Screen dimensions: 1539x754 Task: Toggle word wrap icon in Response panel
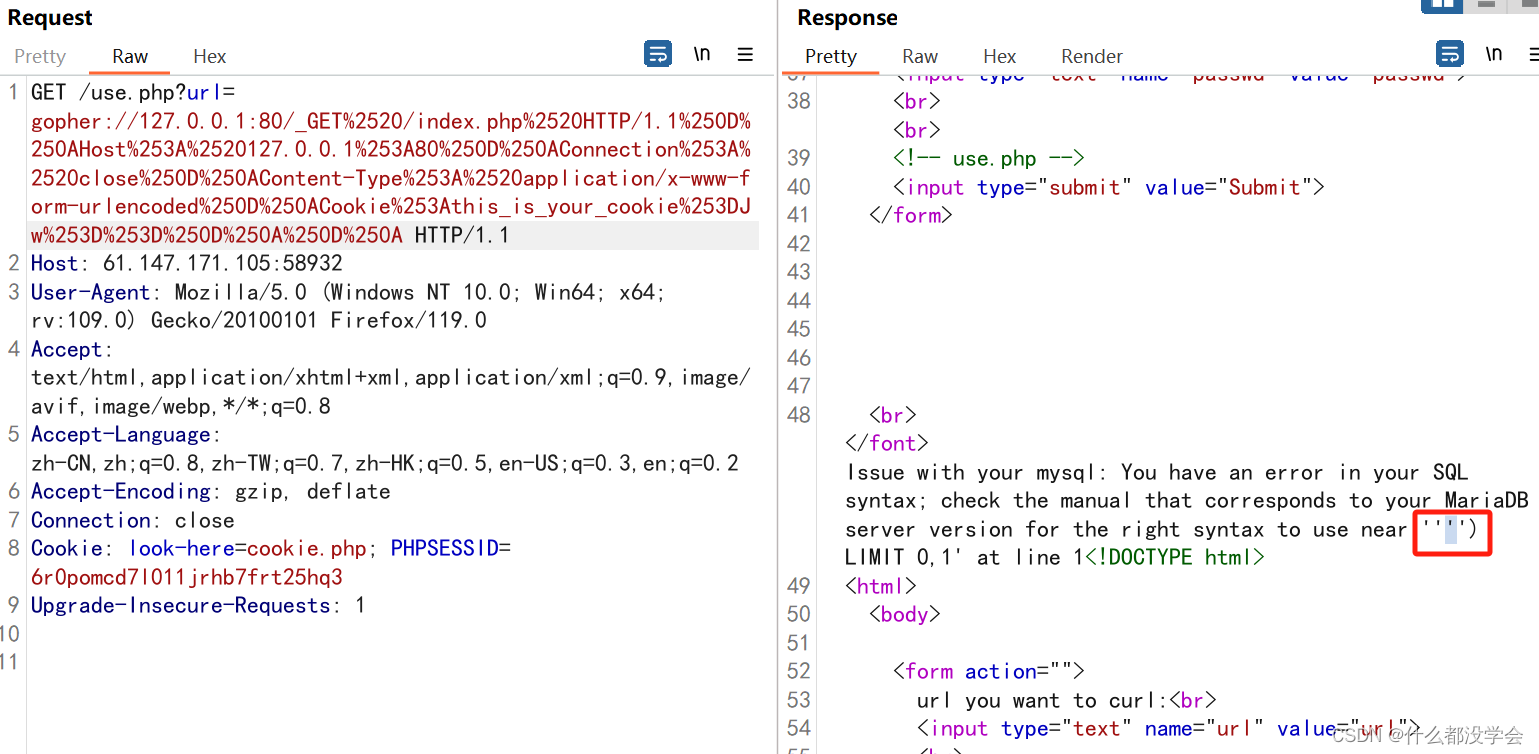(x=1450, y=54)
